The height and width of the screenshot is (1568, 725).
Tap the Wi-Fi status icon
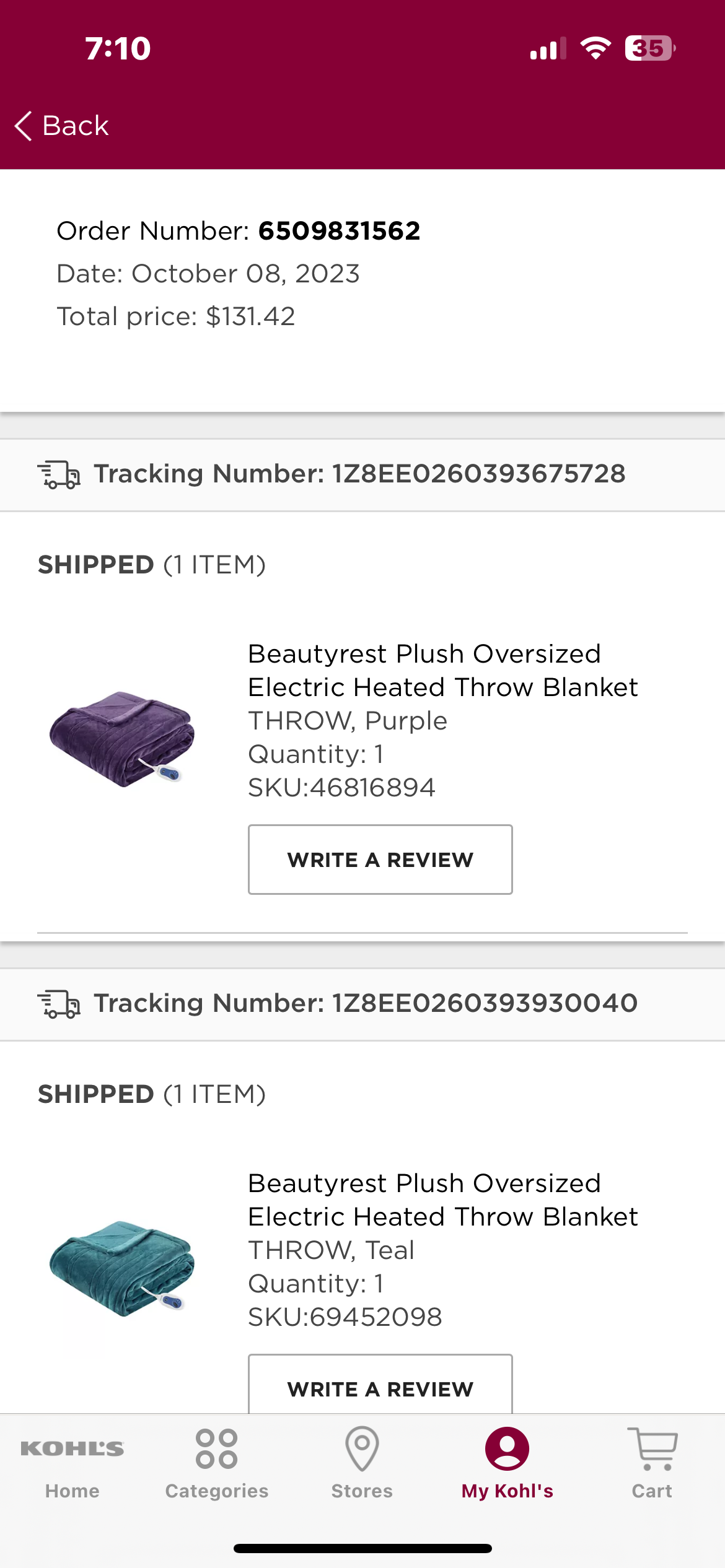click(x=595, y=48)
